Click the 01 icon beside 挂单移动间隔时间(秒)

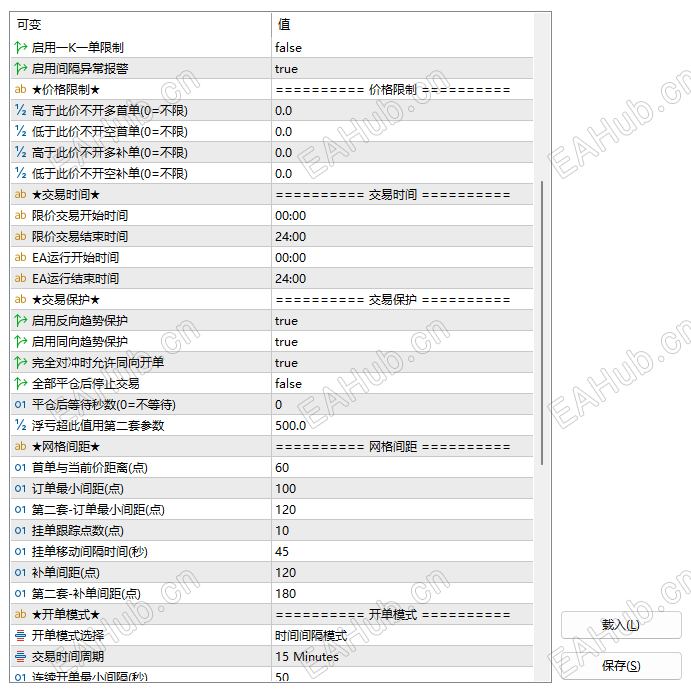click(x=20, y=552)
